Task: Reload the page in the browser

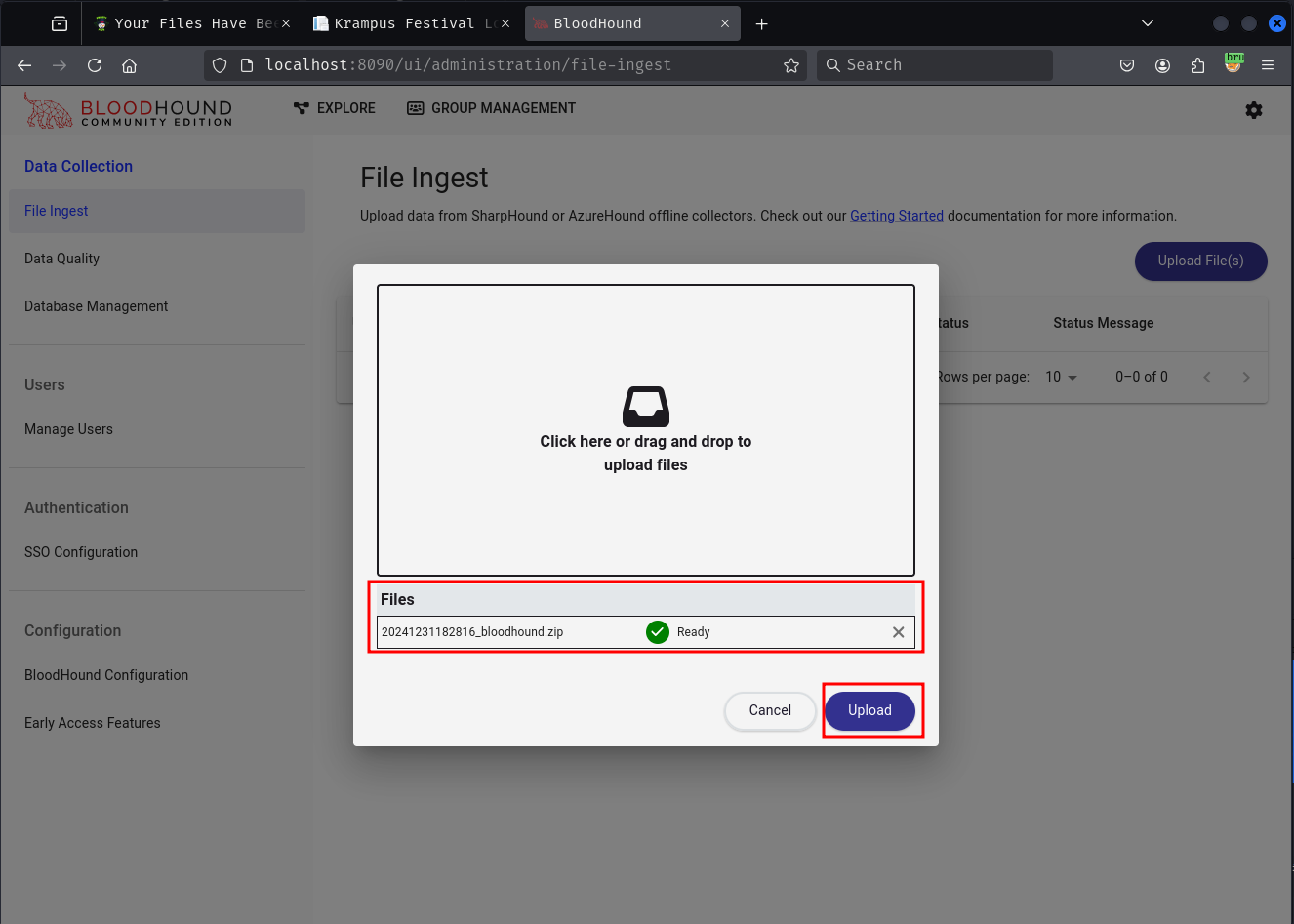Action: pyautogui.click(x=95, y=65)
